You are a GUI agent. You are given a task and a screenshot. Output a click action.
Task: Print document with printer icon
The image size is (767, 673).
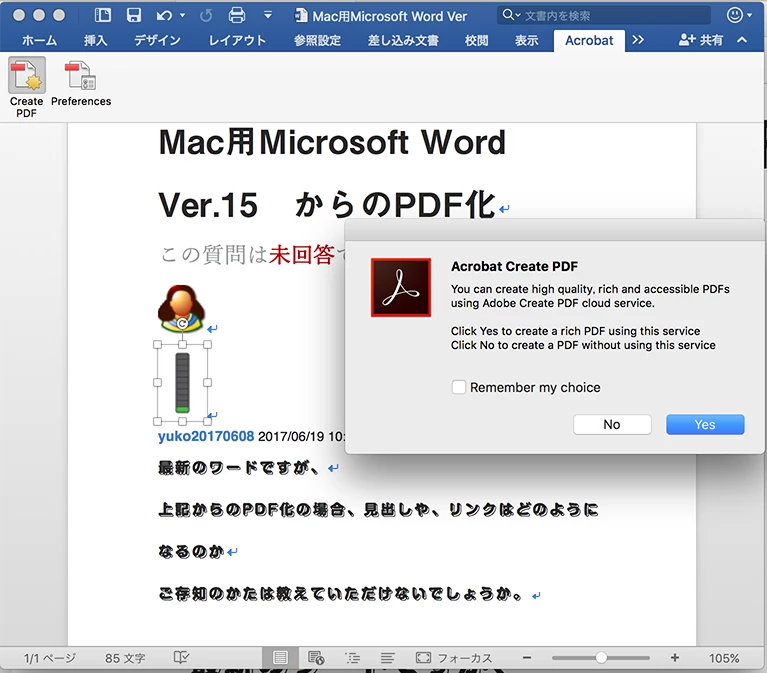coord(237,15)
